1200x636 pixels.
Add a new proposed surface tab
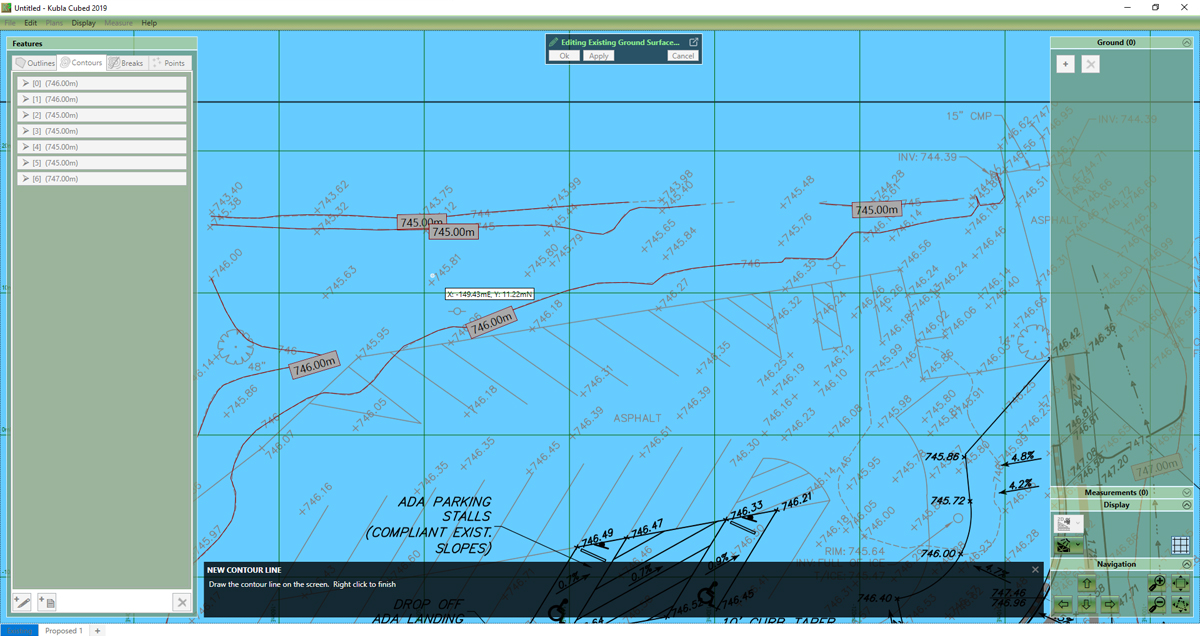[97, 631]
